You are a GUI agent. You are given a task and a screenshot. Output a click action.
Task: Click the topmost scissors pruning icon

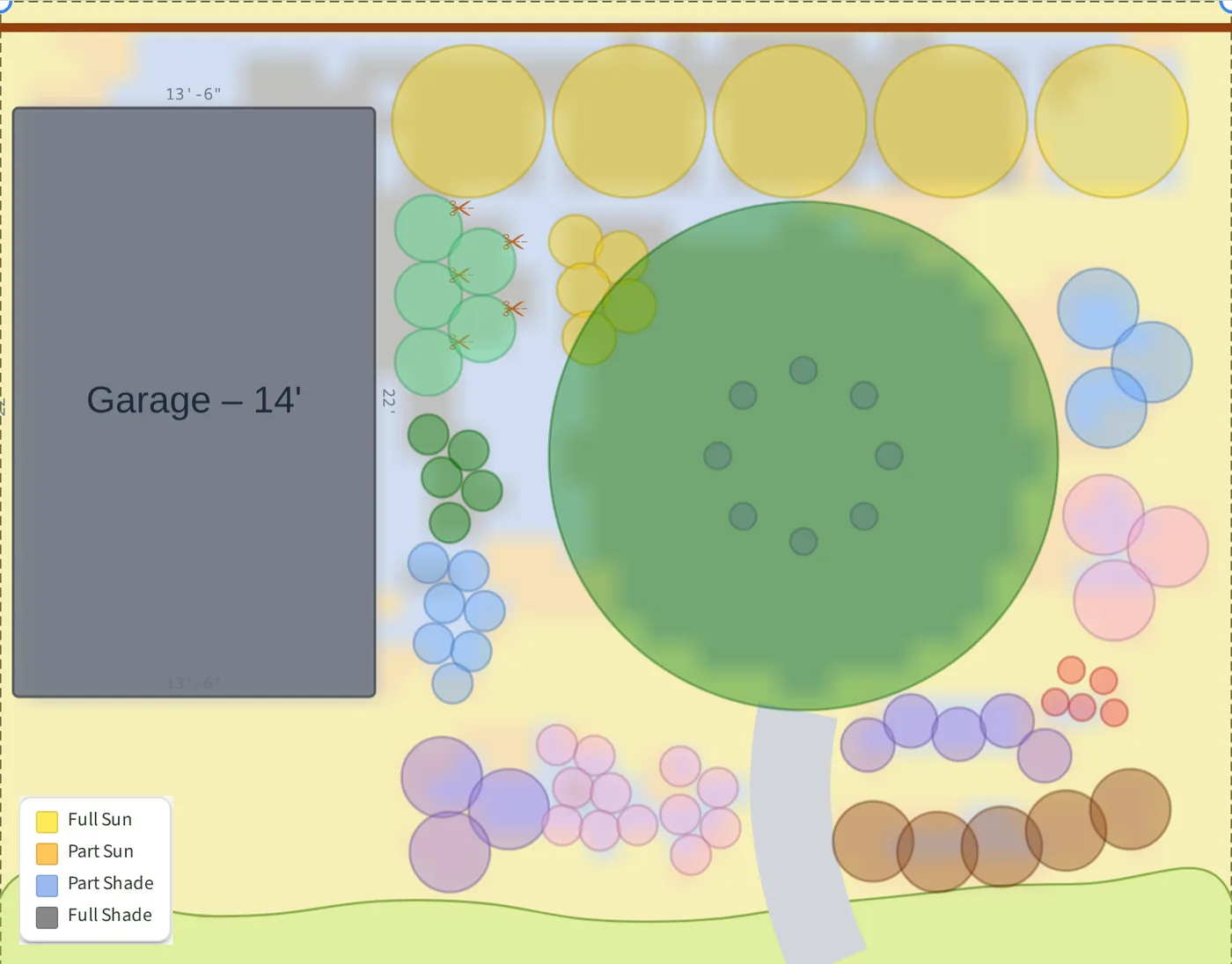pyautogui.click(x=460, y=208)
